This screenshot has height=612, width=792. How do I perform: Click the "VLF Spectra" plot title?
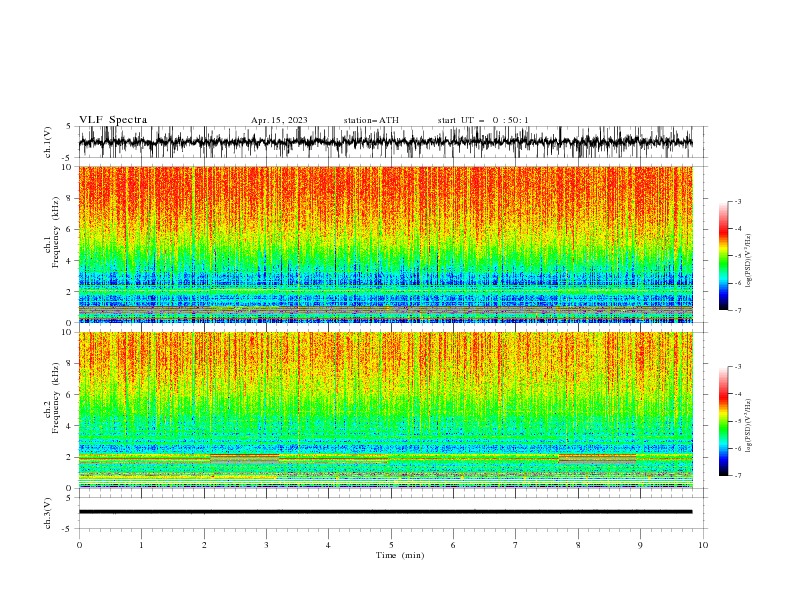[x=113, y=120]
